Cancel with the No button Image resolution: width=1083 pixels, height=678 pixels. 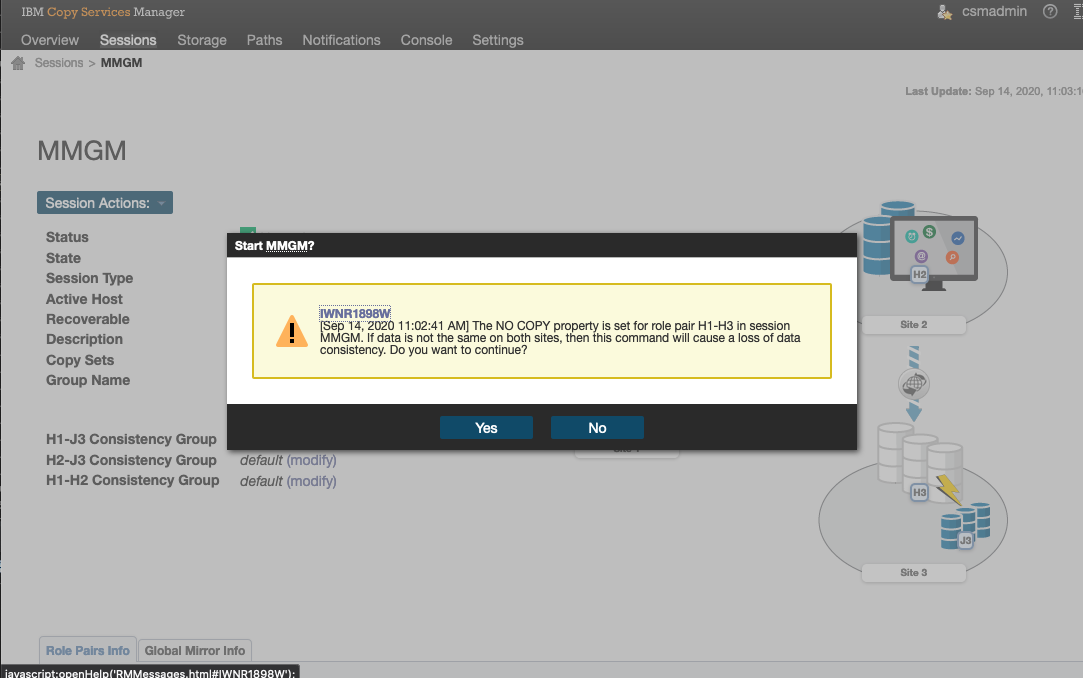597,428
